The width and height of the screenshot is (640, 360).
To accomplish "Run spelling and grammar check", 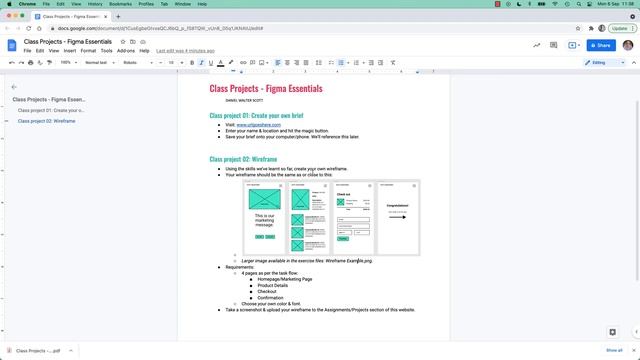I will point(40,63).
